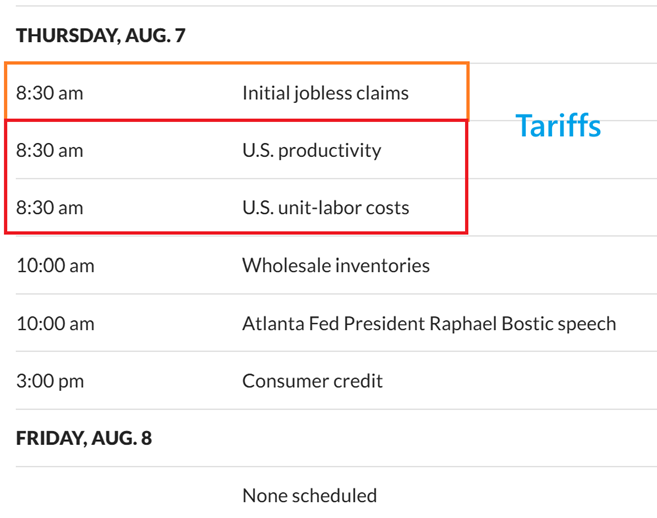This screenshot has width=657, height=518.
Task: Click the 10:00 am time for the Bostic speech
Action: coord(55,324)
